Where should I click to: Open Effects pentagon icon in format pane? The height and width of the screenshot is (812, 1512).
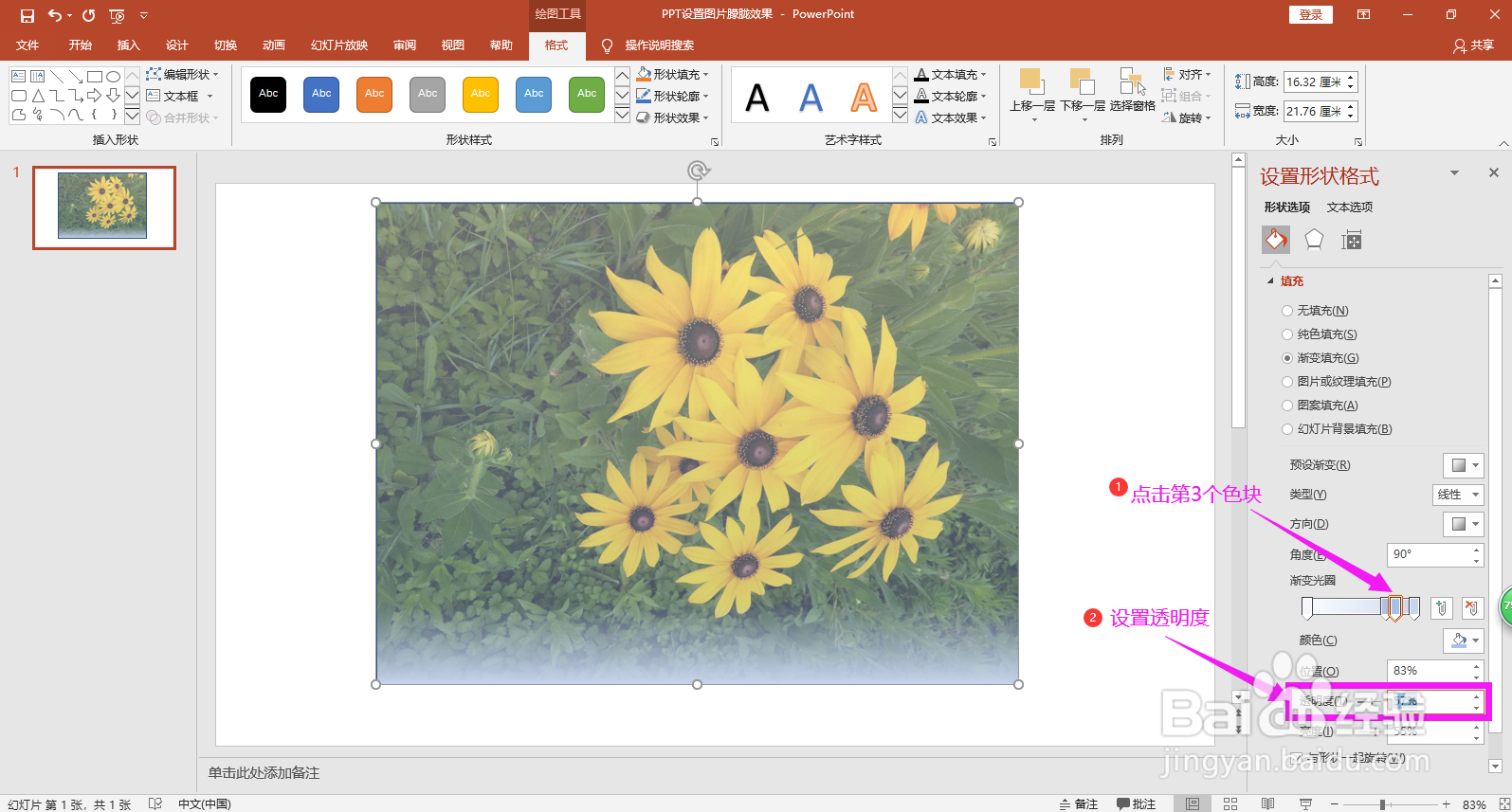point(1314,240)
